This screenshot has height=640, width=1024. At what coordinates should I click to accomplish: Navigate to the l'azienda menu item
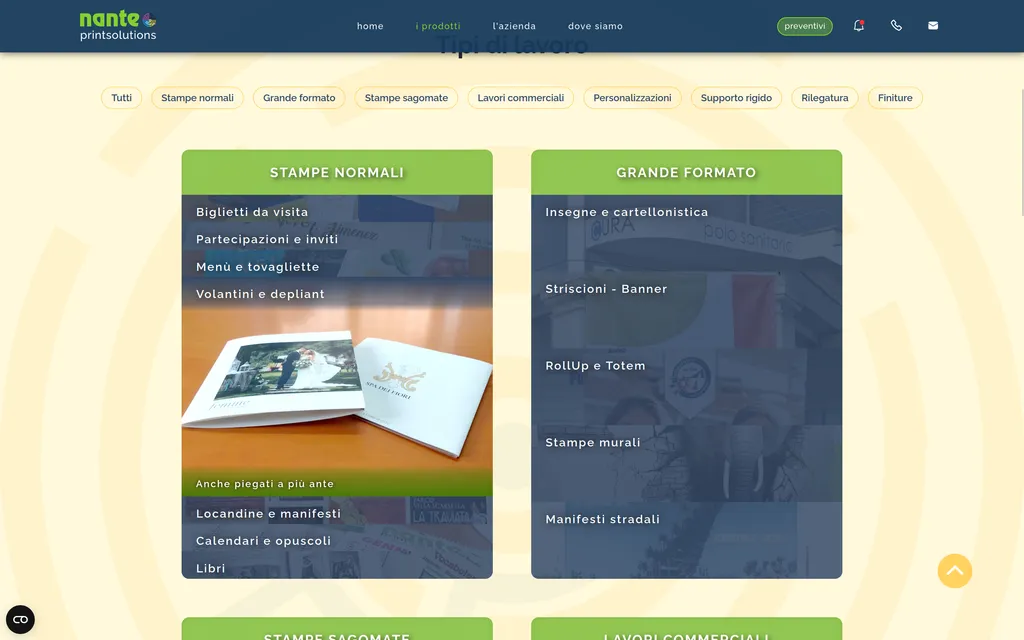(x=514, y=26)
